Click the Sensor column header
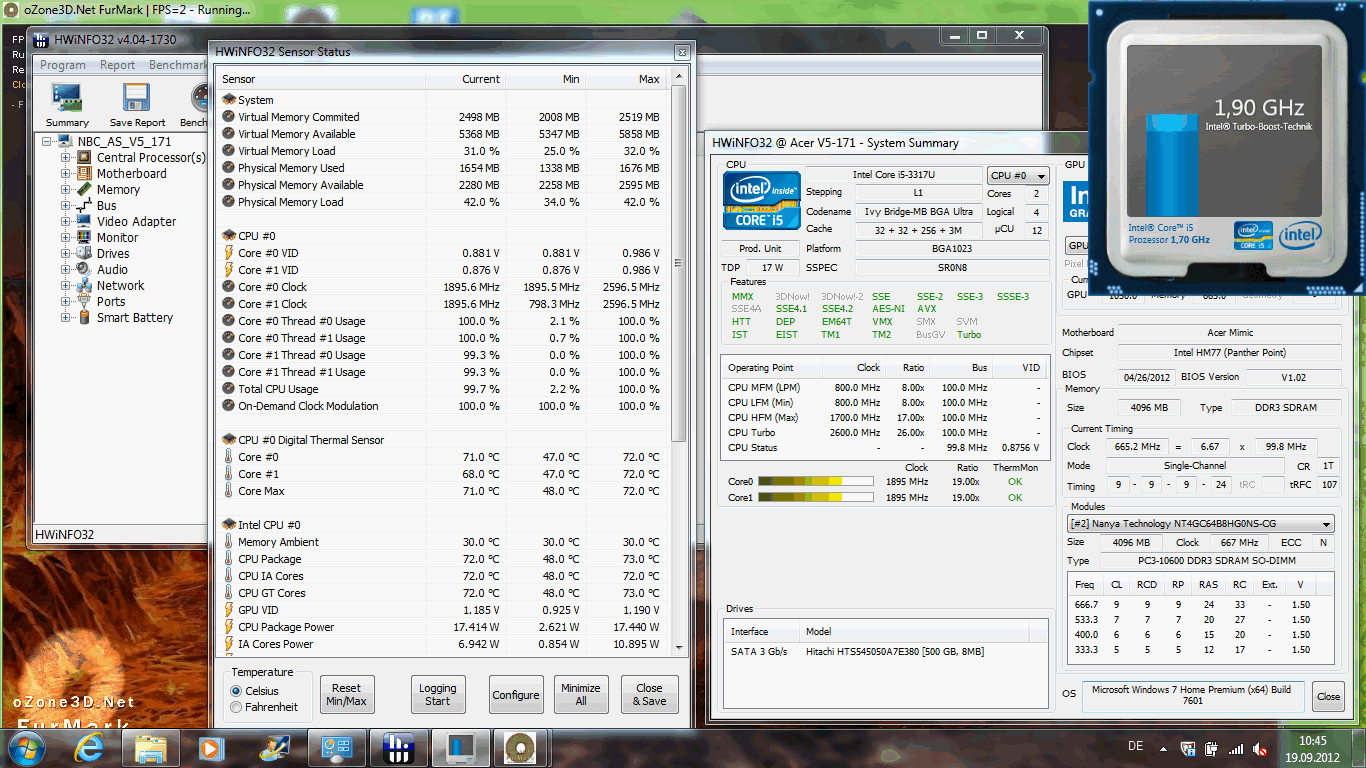This screenshot has height=768, width=1366. (320, 79)
